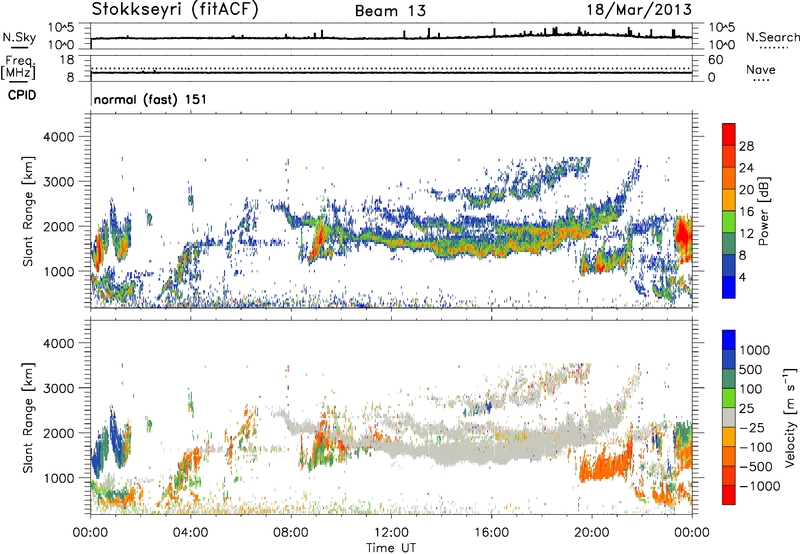The height and width of the screenshot is (554, 800).
Task: Click the 'Freq. [MHz]' axis label
Action: click(18, 68)
